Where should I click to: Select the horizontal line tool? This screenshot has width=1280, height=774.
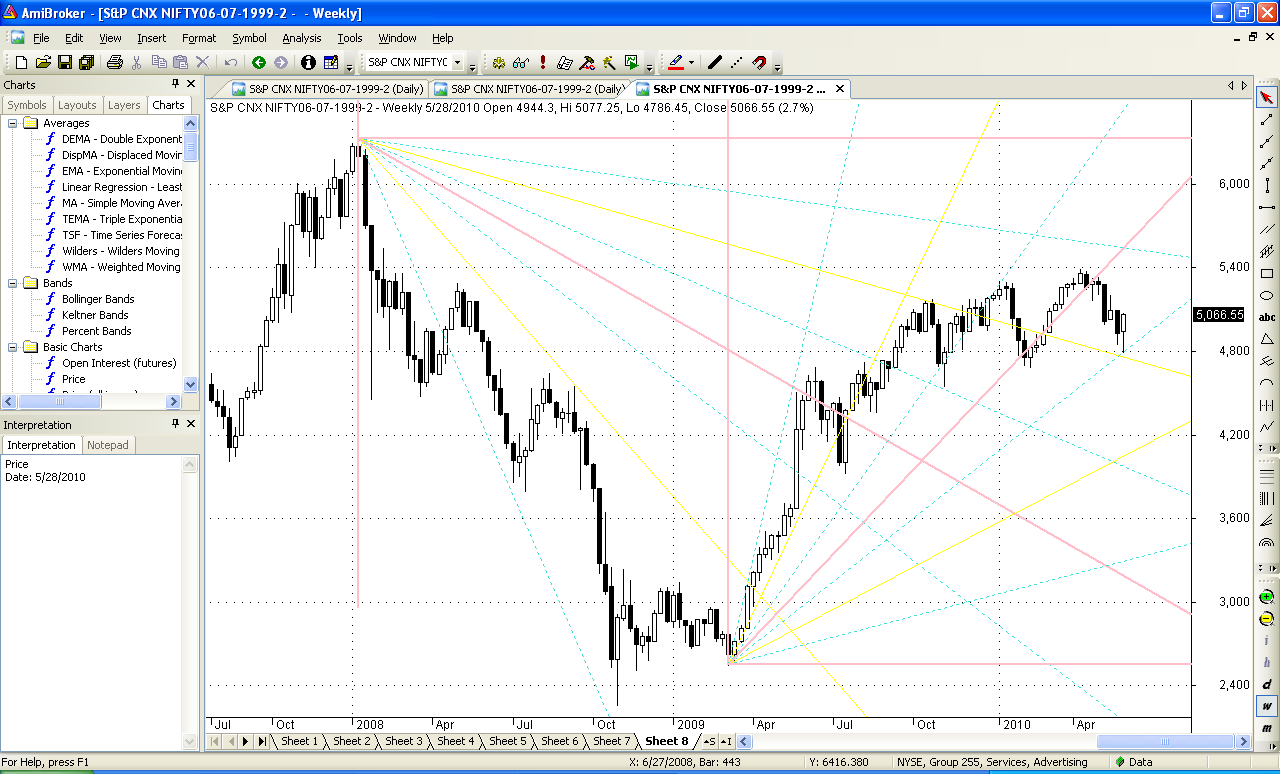[x=1267, y=207]
